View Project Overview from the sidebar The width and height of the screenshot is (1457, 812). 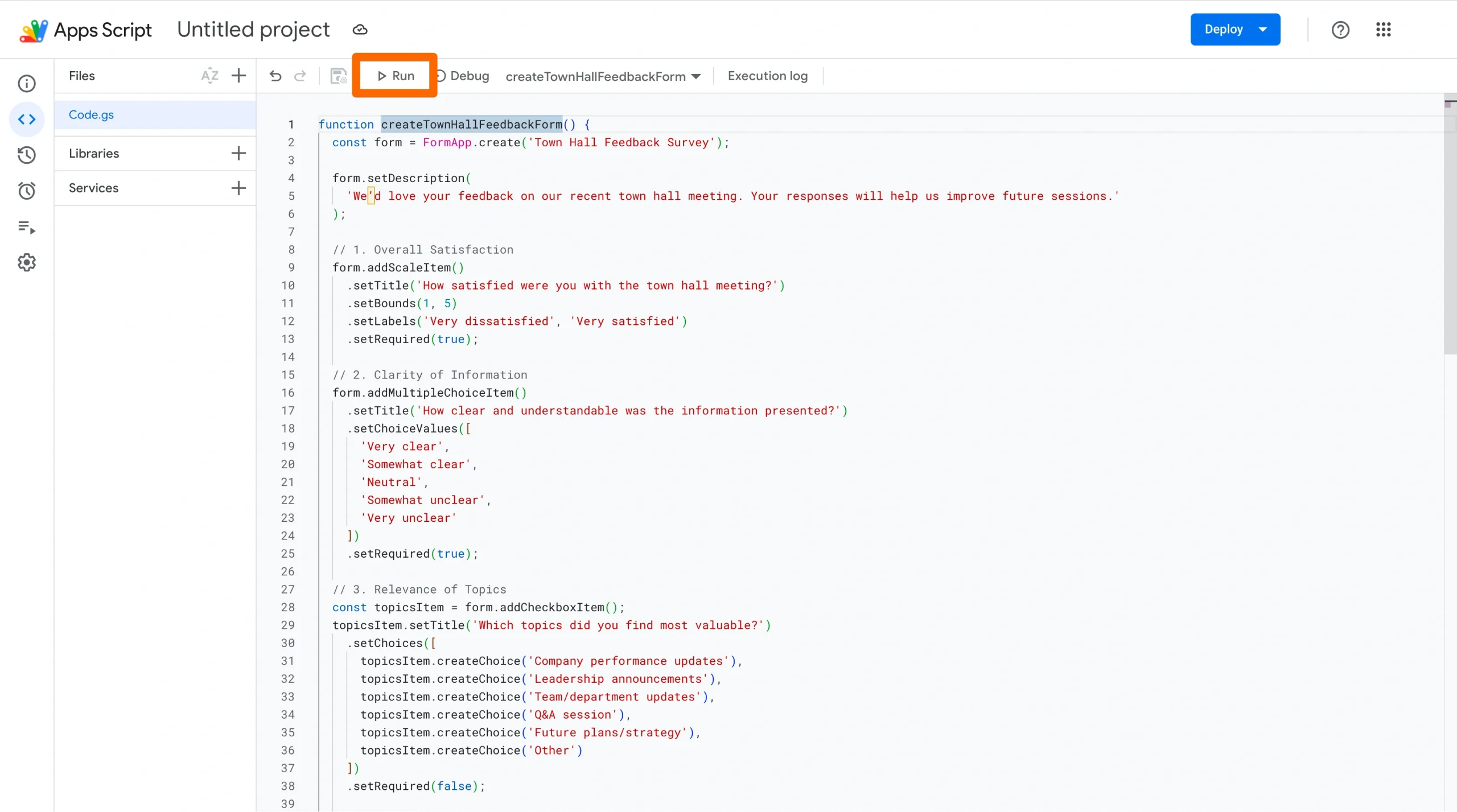[x=27, y=83]
